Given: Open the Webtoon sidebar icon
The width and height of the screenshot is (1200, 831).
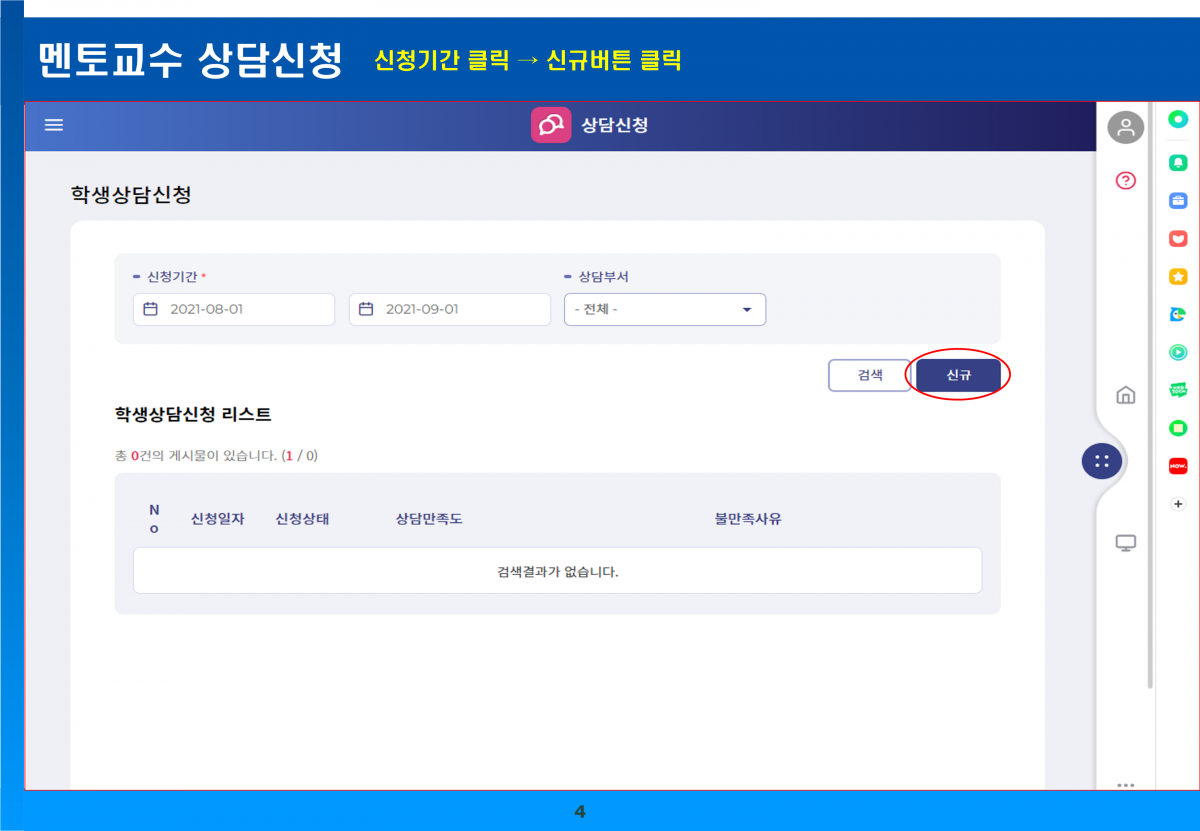Looking at the screenshot, I should tap(1178, 390).
